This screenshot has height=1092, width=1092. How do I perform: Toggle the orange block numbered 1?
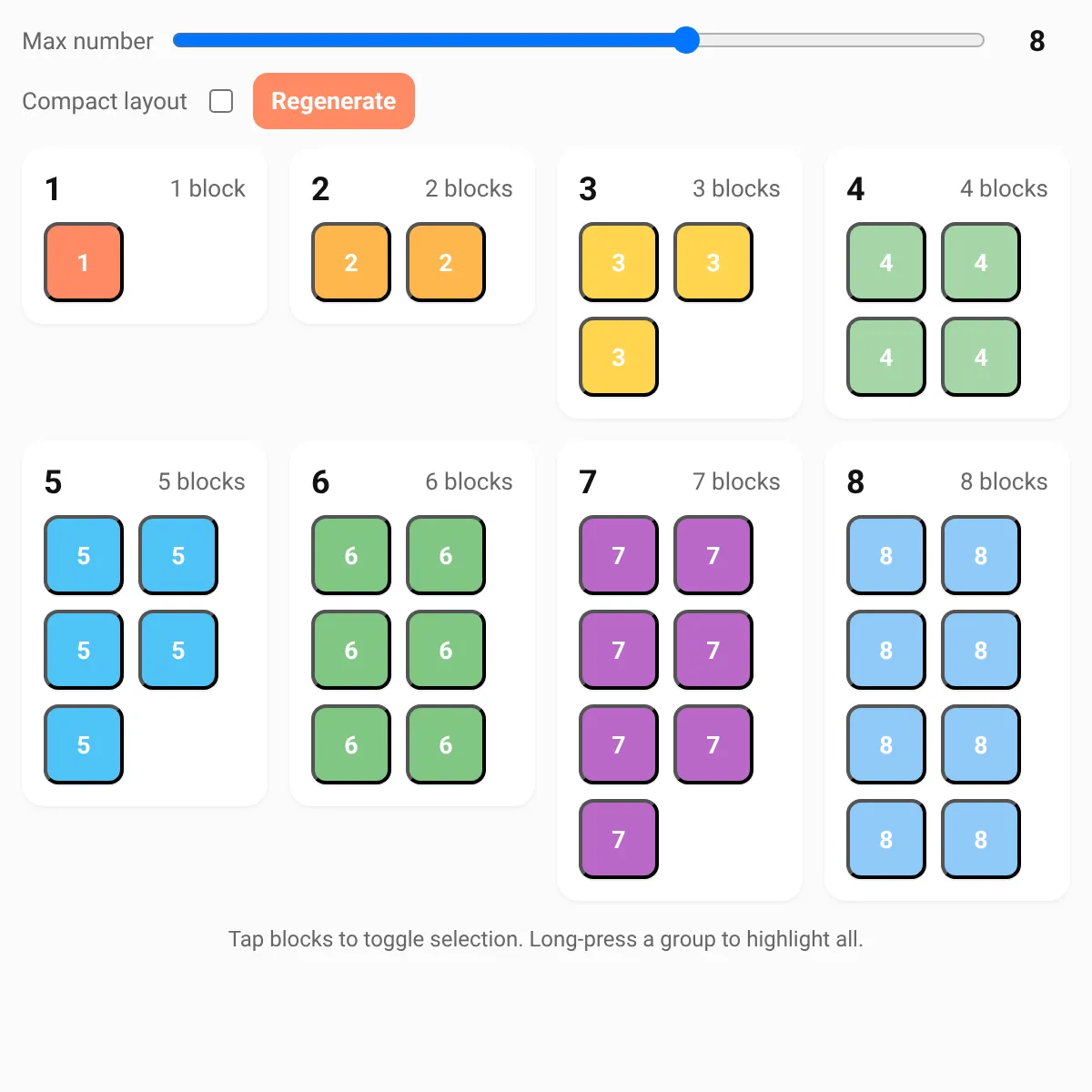click(x=84, y=262)
